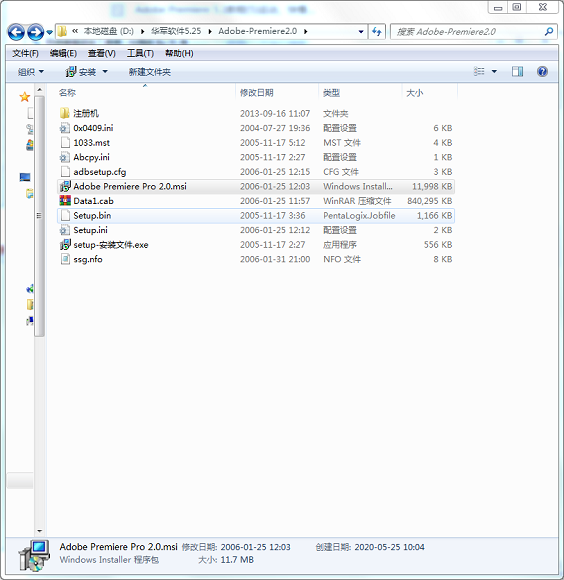Click the 2006-01-31 21:00 date cell
Viewport: 564px width, 580px height.
pos(275,259)
